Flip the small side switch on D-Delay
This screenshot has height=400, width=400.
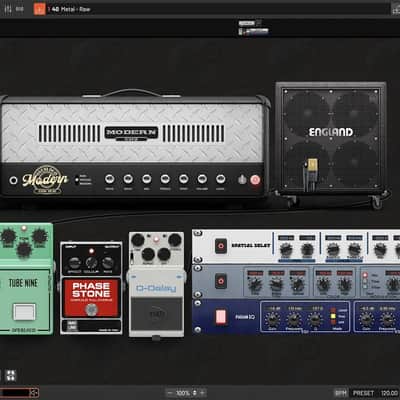click(132, 259)
